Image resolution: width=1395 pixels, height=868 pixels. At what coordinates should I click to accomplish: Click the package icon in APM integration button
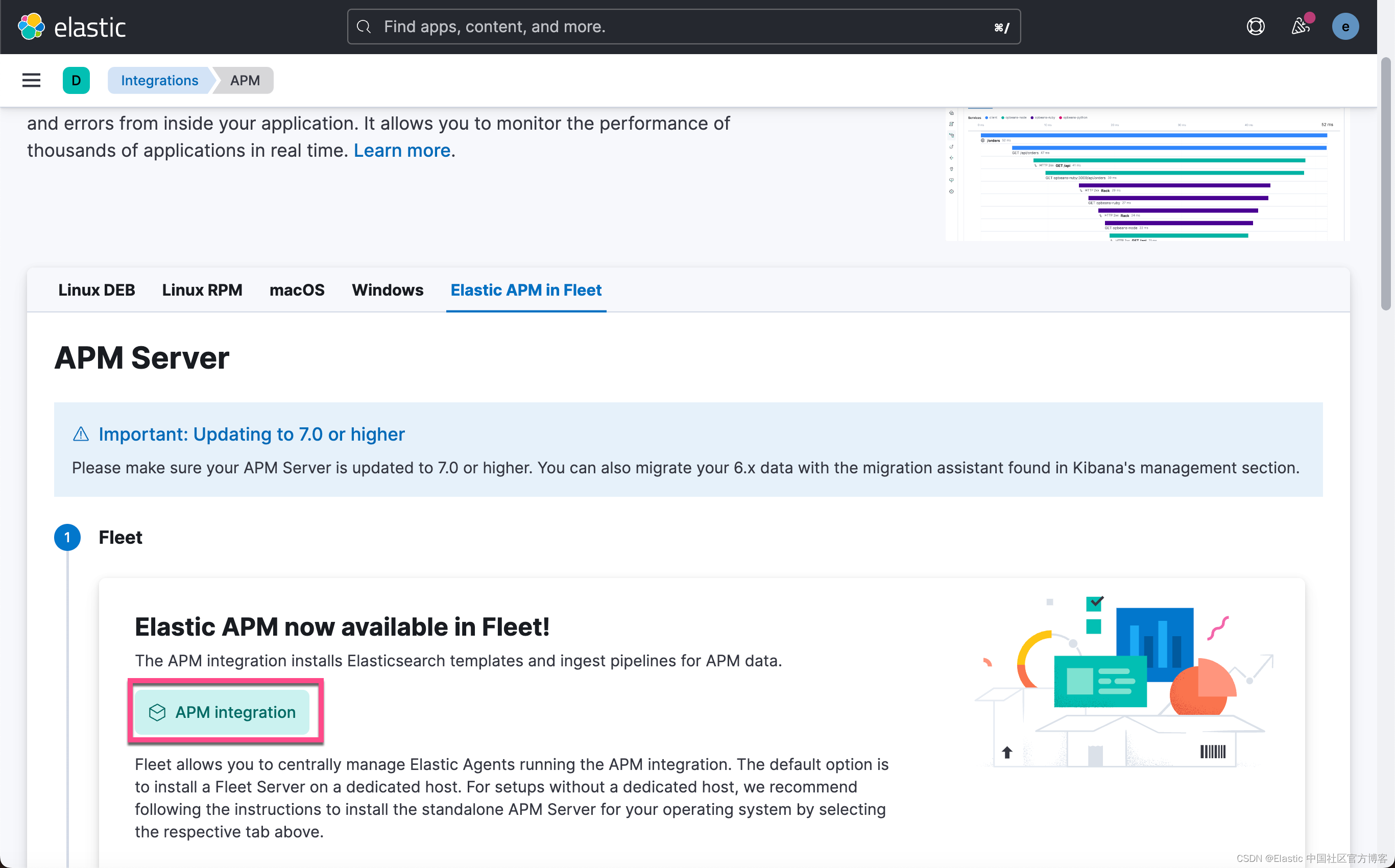pos(157,712)
